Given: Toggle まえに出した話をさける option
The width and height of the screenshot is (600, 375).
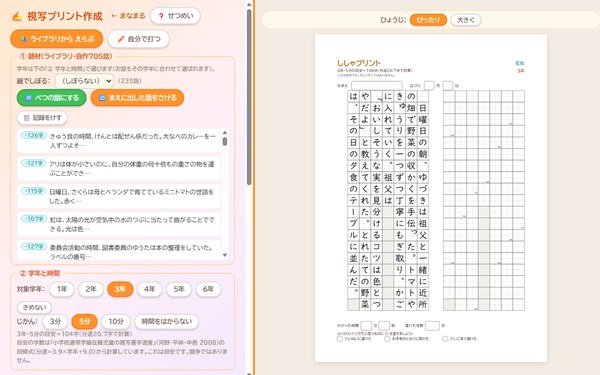Looking at the screenshot, I should click(x=137, y=98).
